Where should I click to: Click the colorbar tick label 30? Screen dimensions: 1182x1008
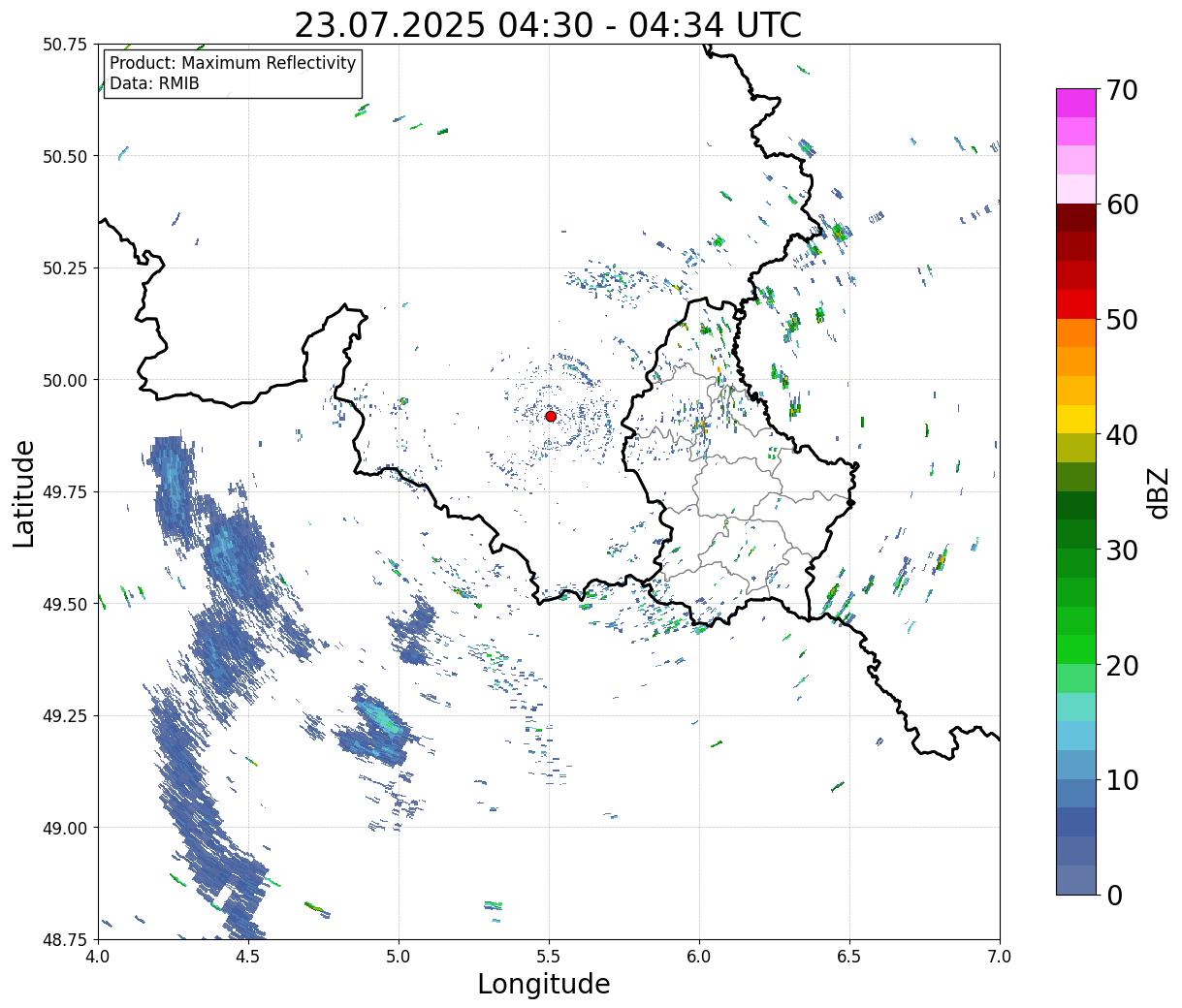1122,550
